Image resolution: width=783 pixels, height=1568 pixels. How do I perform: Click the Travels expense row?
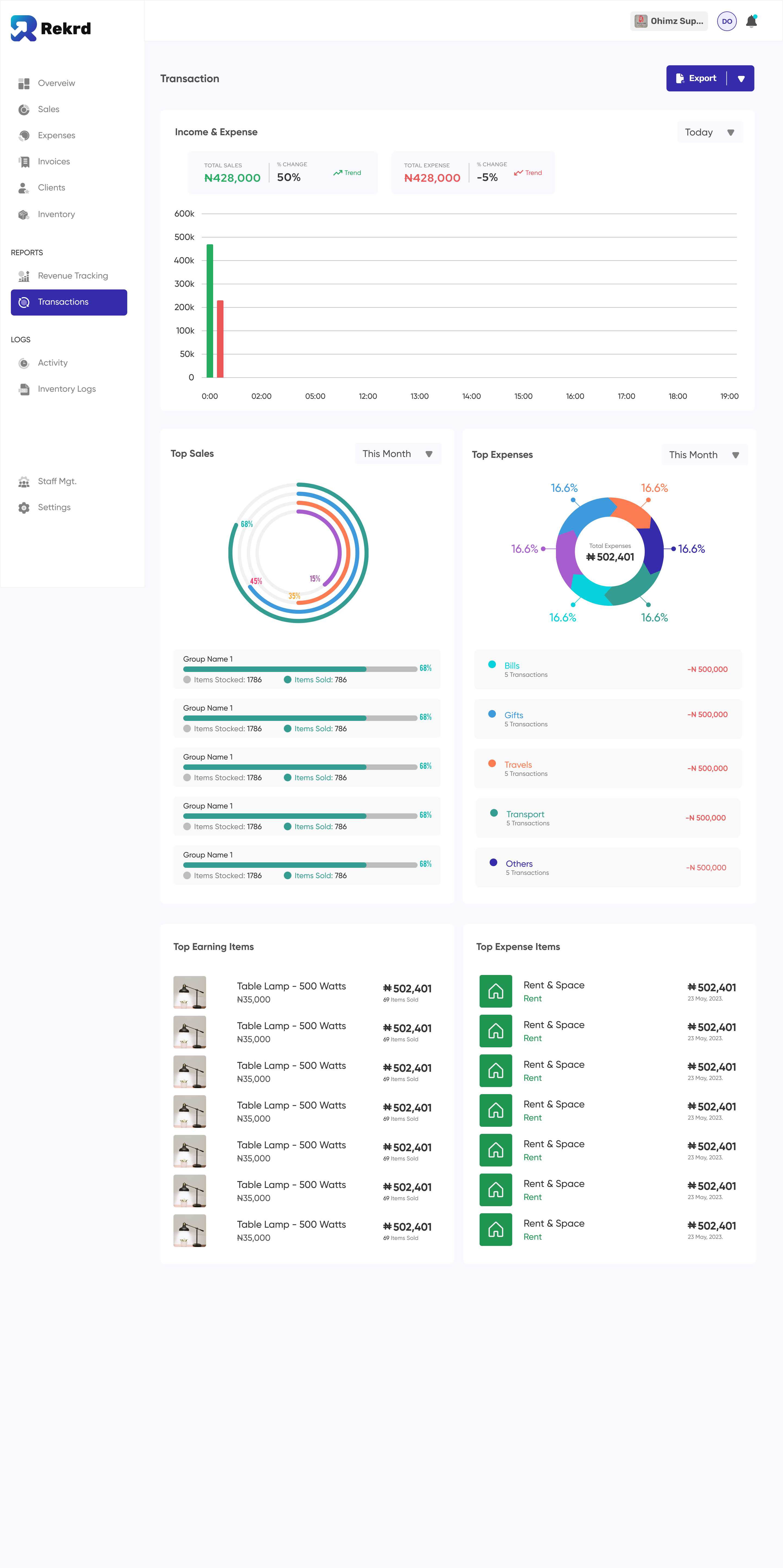pyautogui.click(x=608, y=769)
